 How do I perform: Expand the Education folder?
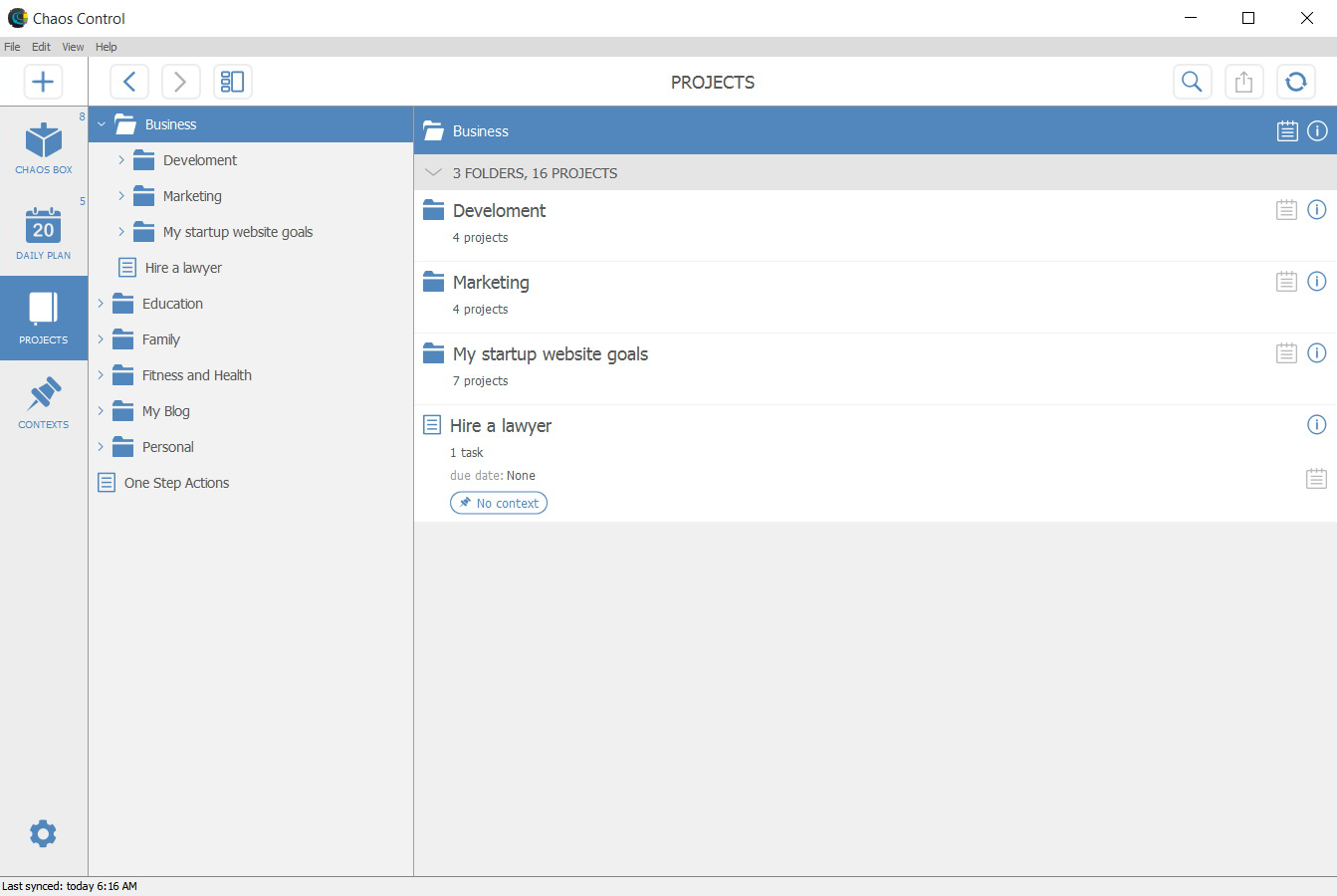coord(101,304)
